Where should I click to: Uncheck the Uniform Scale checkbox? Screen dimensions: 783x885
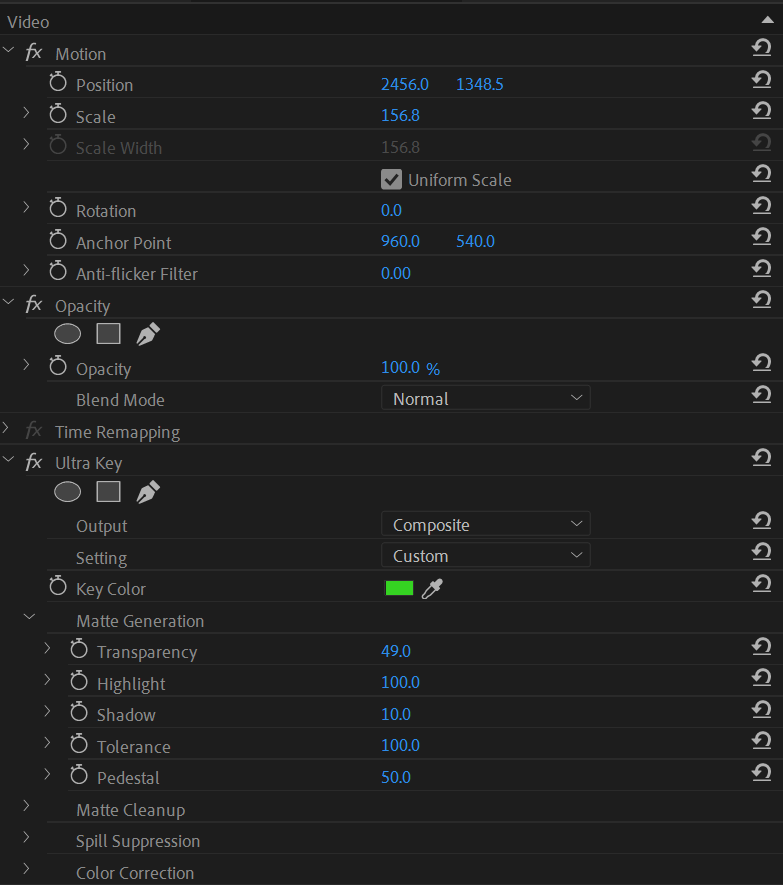tap(391, 180)
